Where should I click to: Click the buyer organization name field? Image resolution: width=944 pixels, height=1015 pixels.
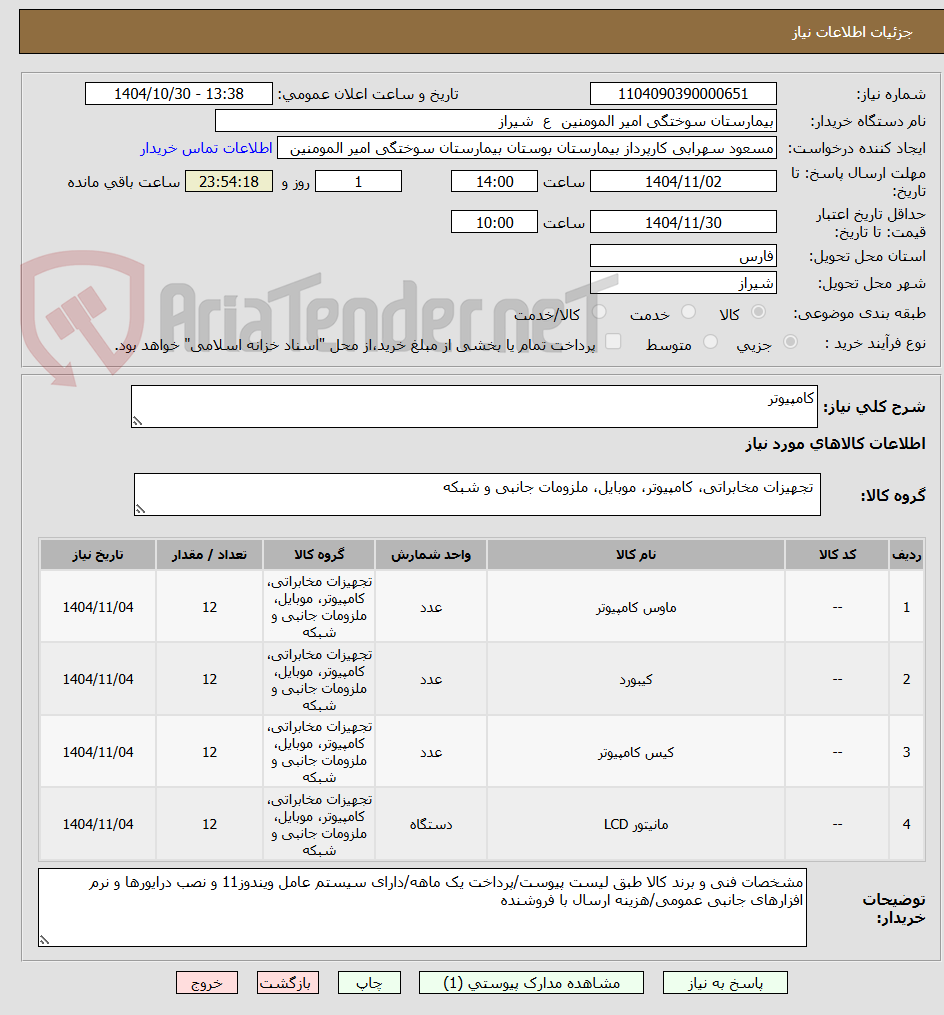click(x=495, y=121)
